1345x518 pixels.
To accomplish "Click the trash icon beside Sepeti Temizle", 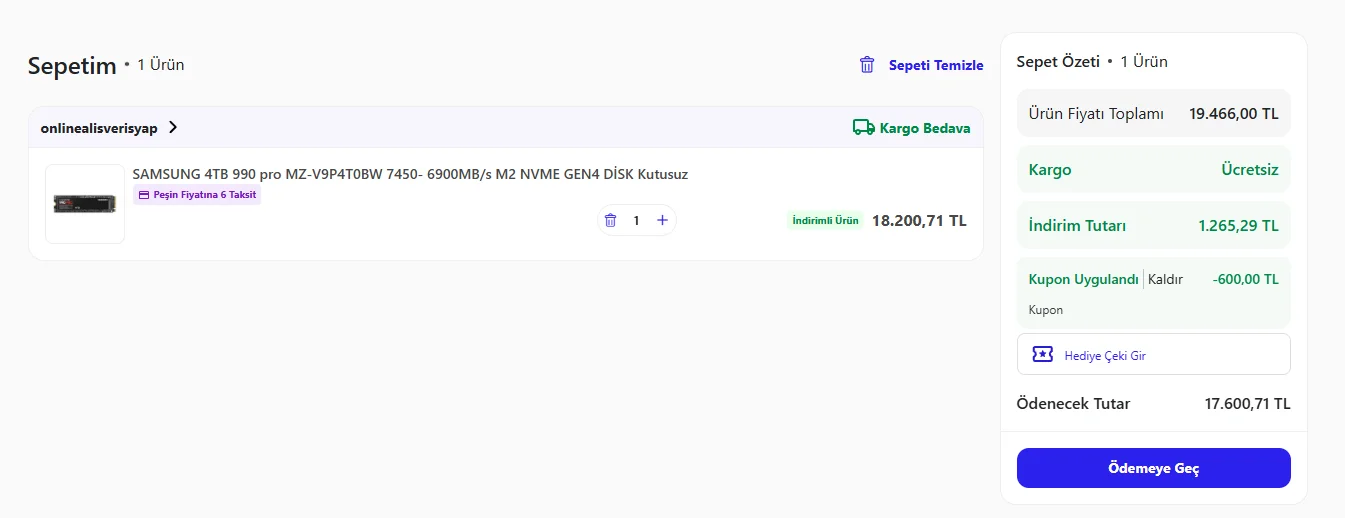I will (867, 65).
